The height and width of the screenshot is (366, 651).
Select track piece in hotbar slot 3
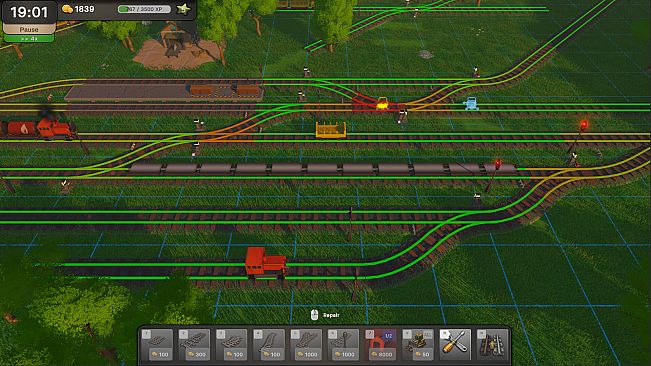click(232, 344)
